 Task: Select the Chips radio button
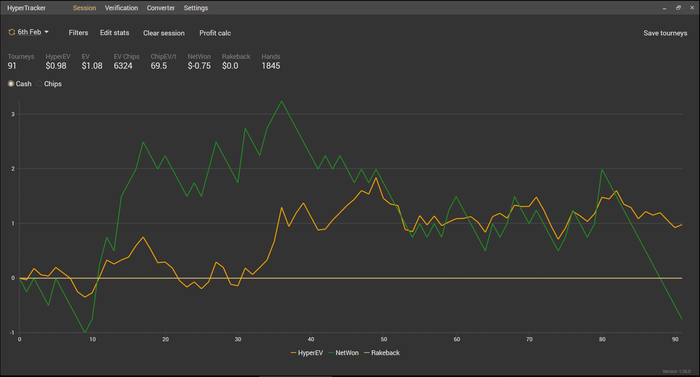tap(39, 84)
